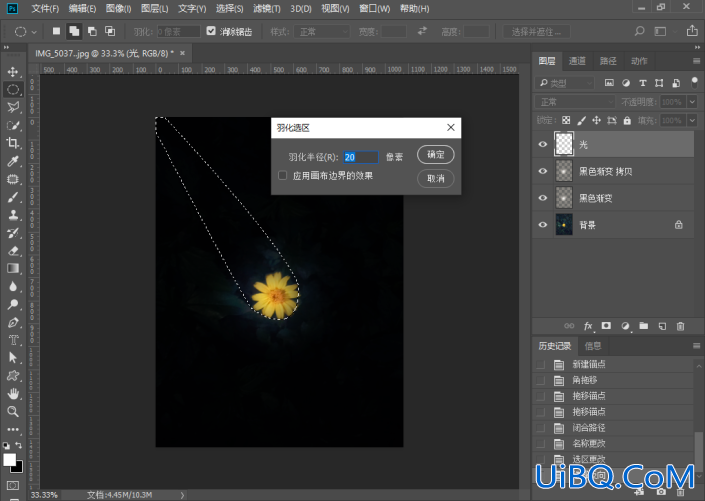Close the 羽化选区 dialog
This screenshot has width=705, height=501.
451,128
